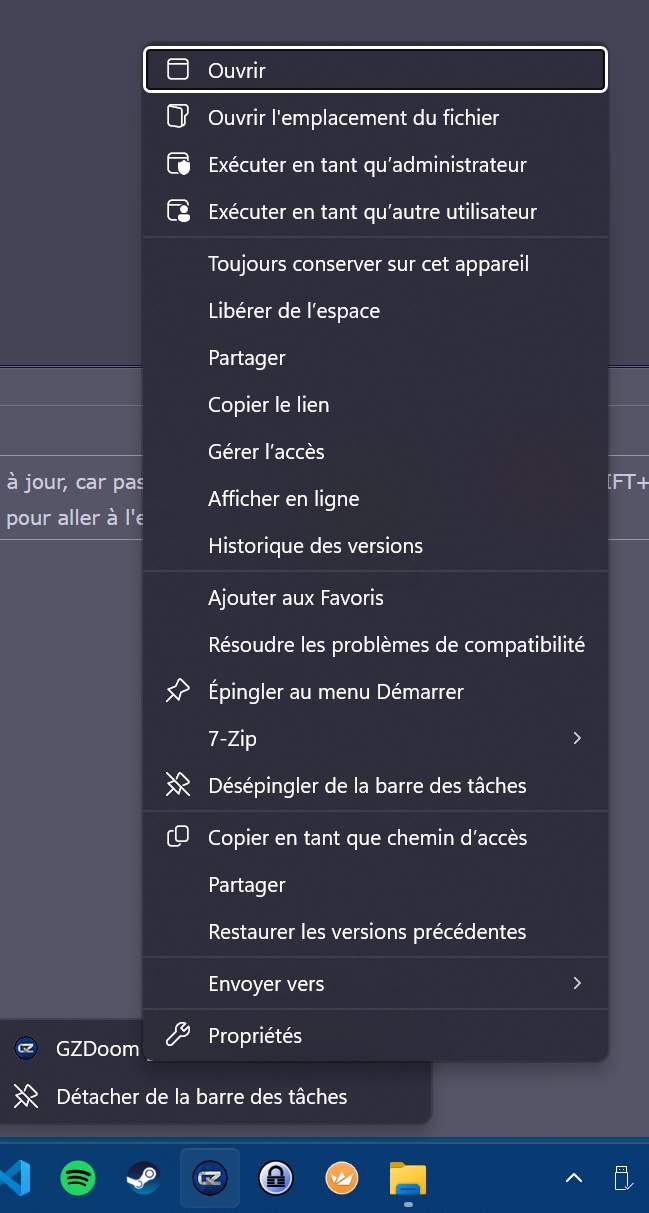
Task: Open Spotify from the taskbar
Action: (x=78, y=1178)
